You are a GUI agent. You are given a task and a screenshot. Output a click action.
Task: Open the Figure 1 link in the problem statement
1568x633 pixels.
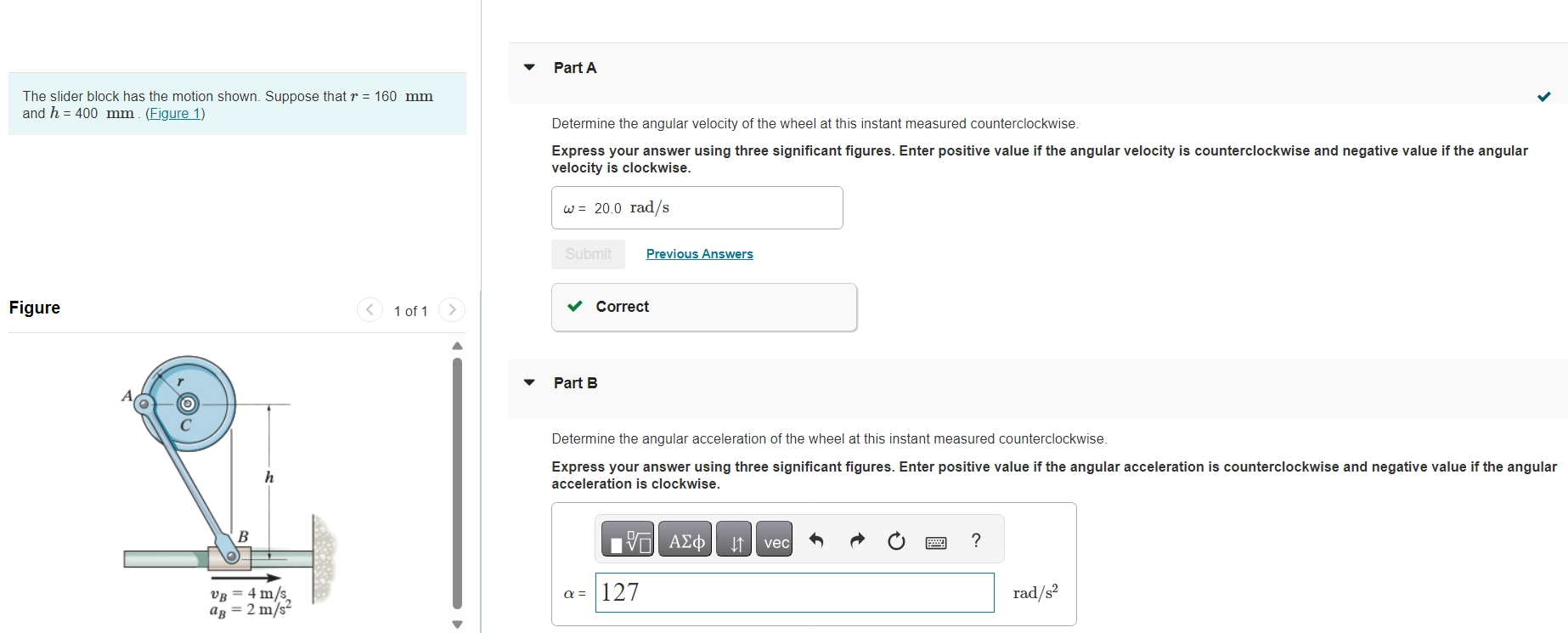[174, 113]
